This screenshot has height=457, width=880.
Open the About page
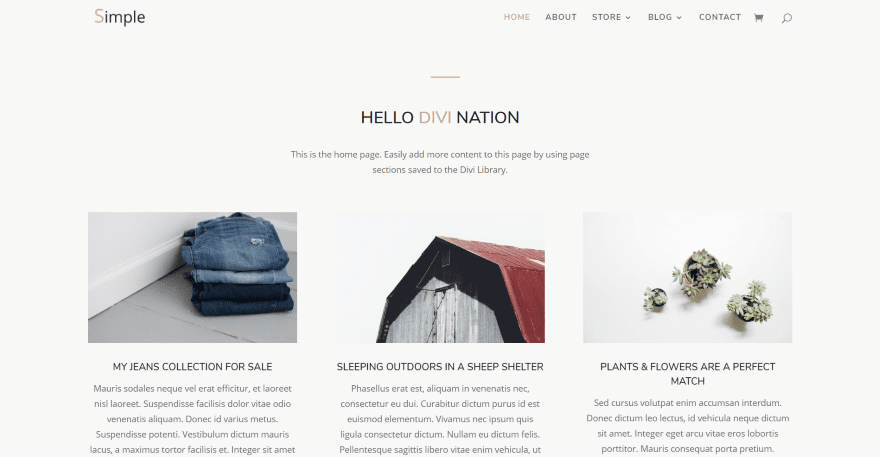[561, 17]
